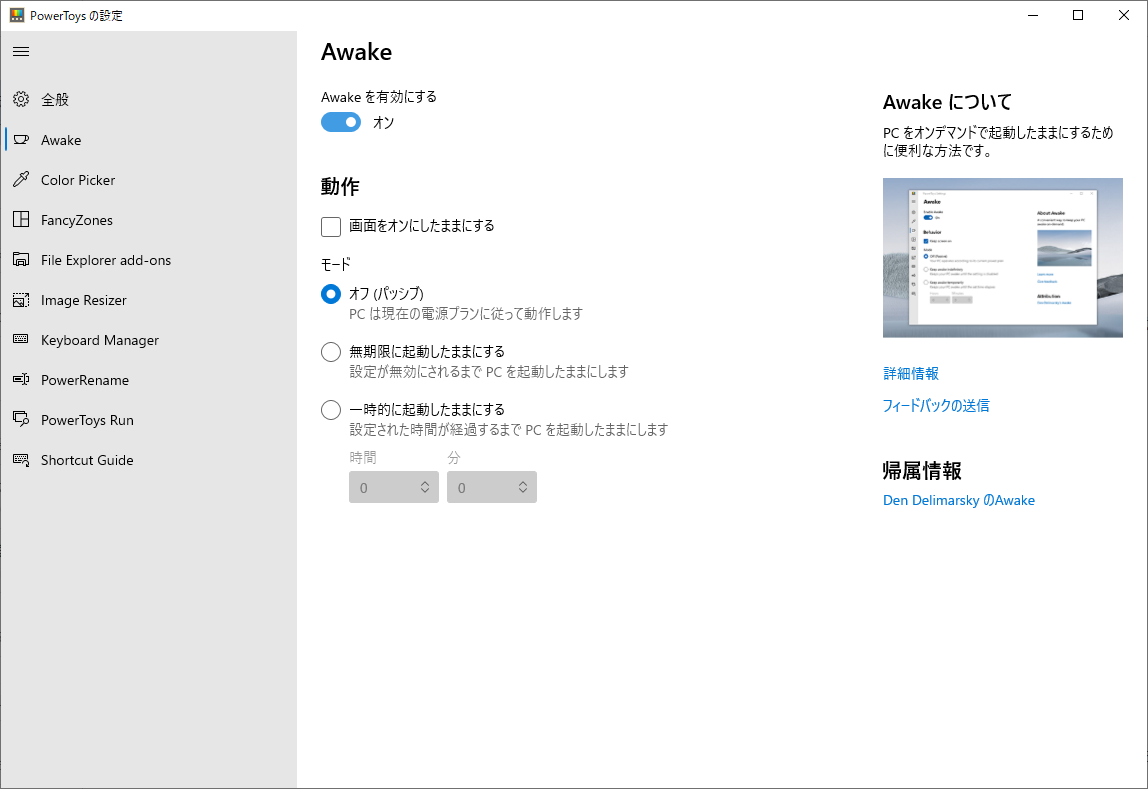Open FancyZones settings
This screenshot has height=789, width=1148.
[149, 220]
